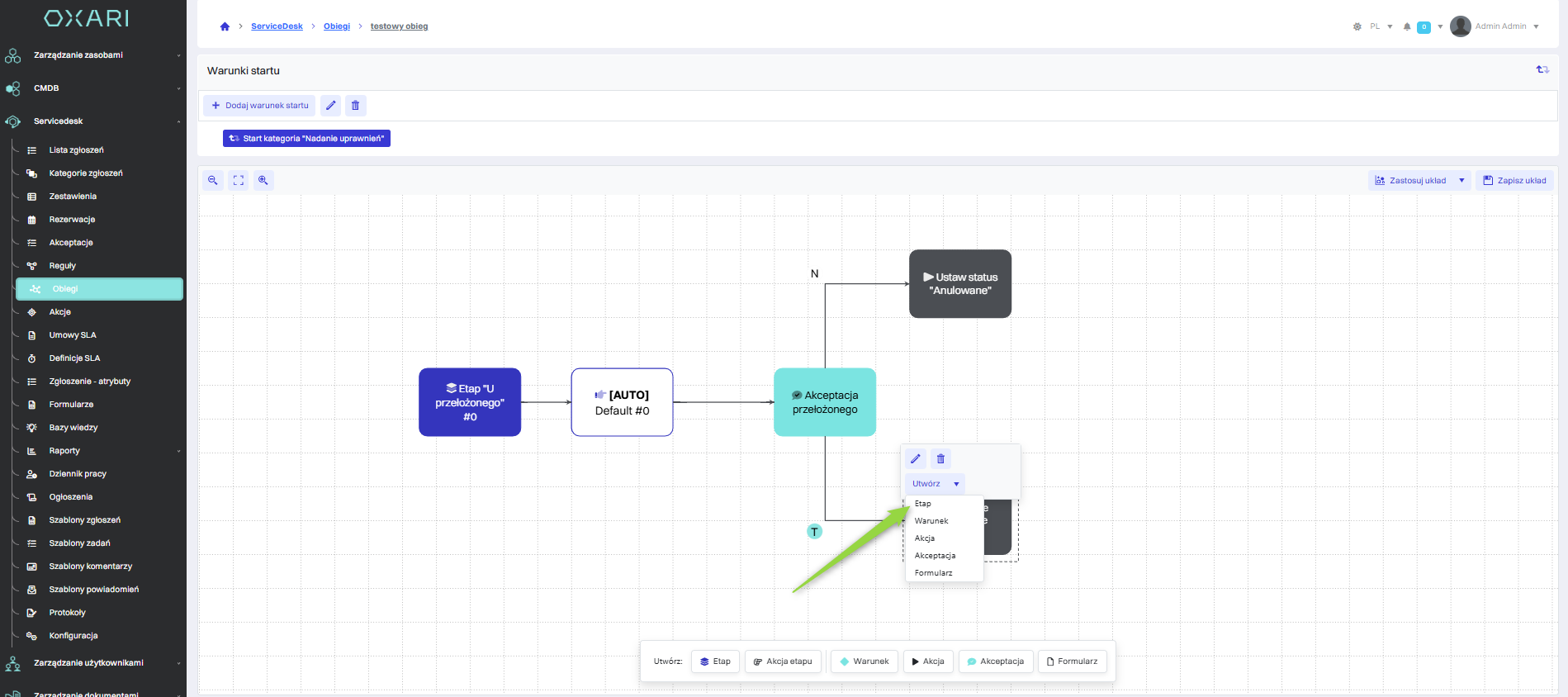
Task: Go to home via the house icon
Action: tap(225, 26)
